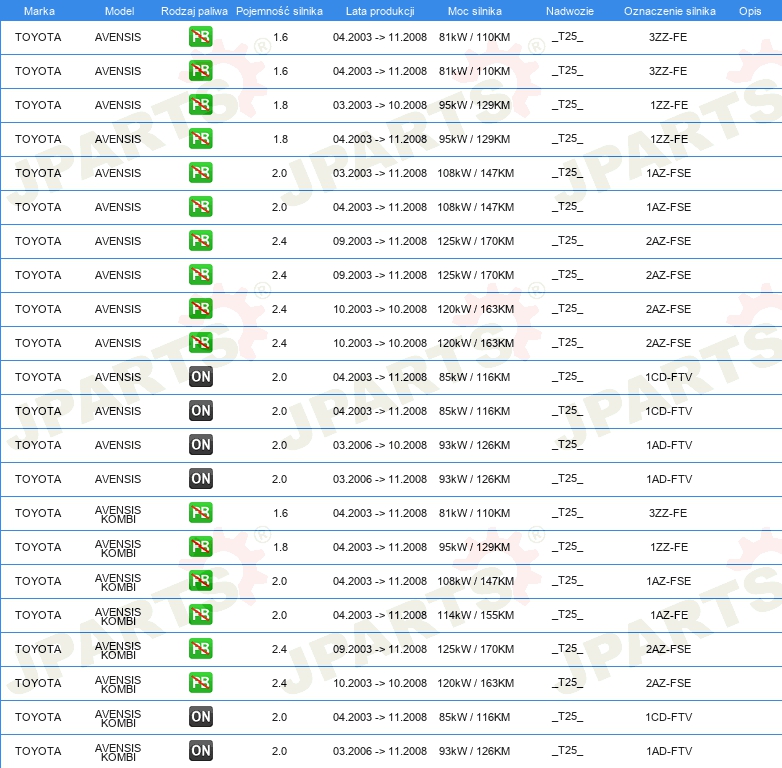The image size is (782, 768).
Task: Click diesel ON icon in Avensis 1AD-FTV 03.2006->11.2008 row
Action: [200, 479]
